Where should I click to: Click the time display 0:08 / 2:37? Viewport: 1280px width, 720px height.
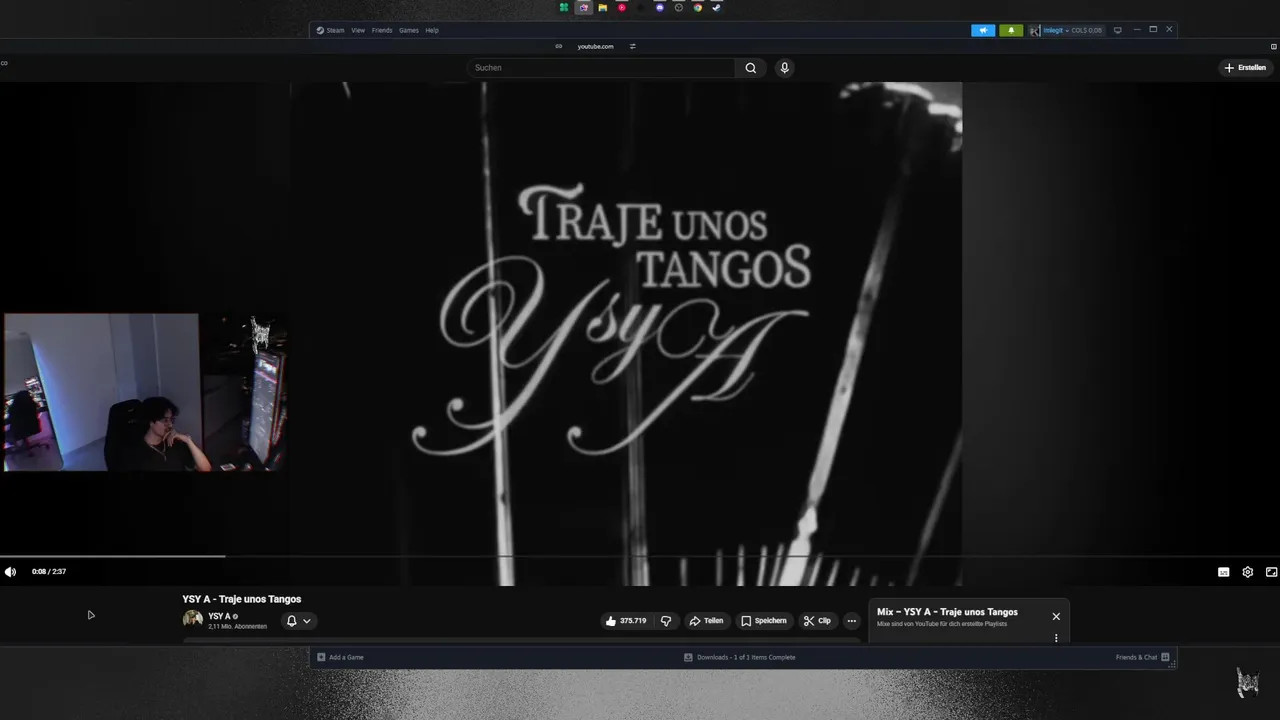(x=49, y=572)
